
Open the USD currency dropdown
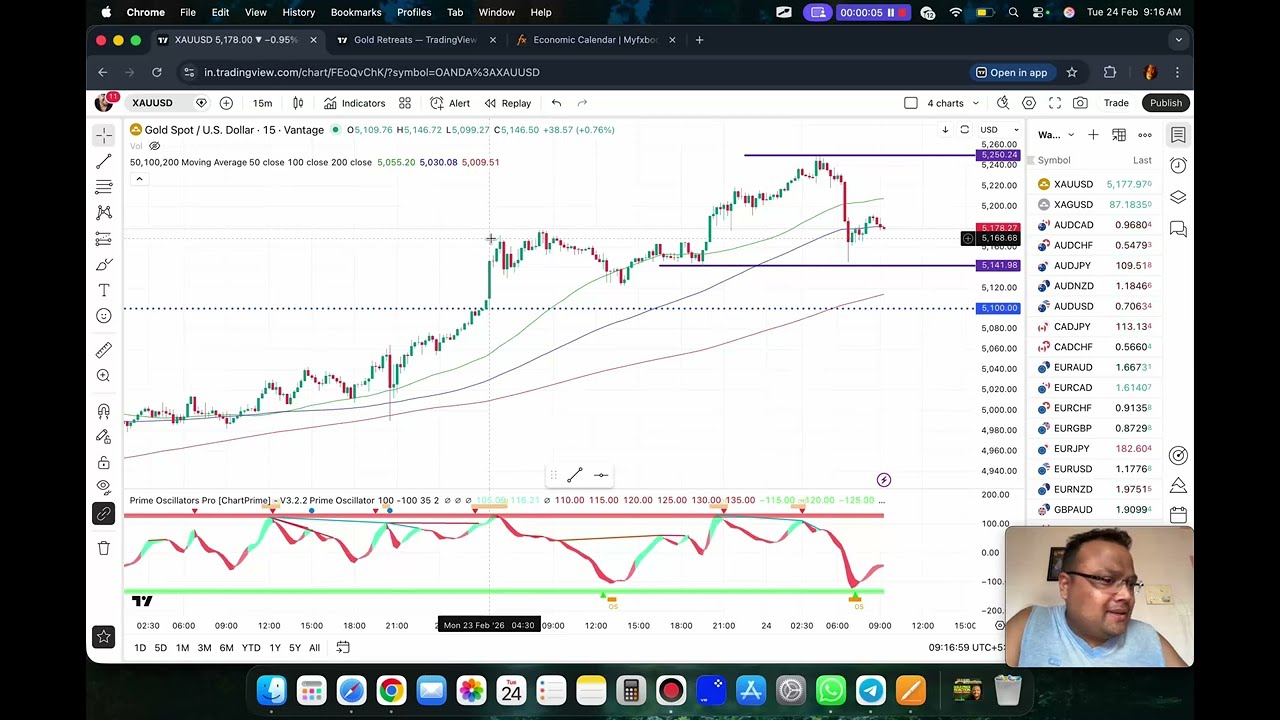coord(999,130)
